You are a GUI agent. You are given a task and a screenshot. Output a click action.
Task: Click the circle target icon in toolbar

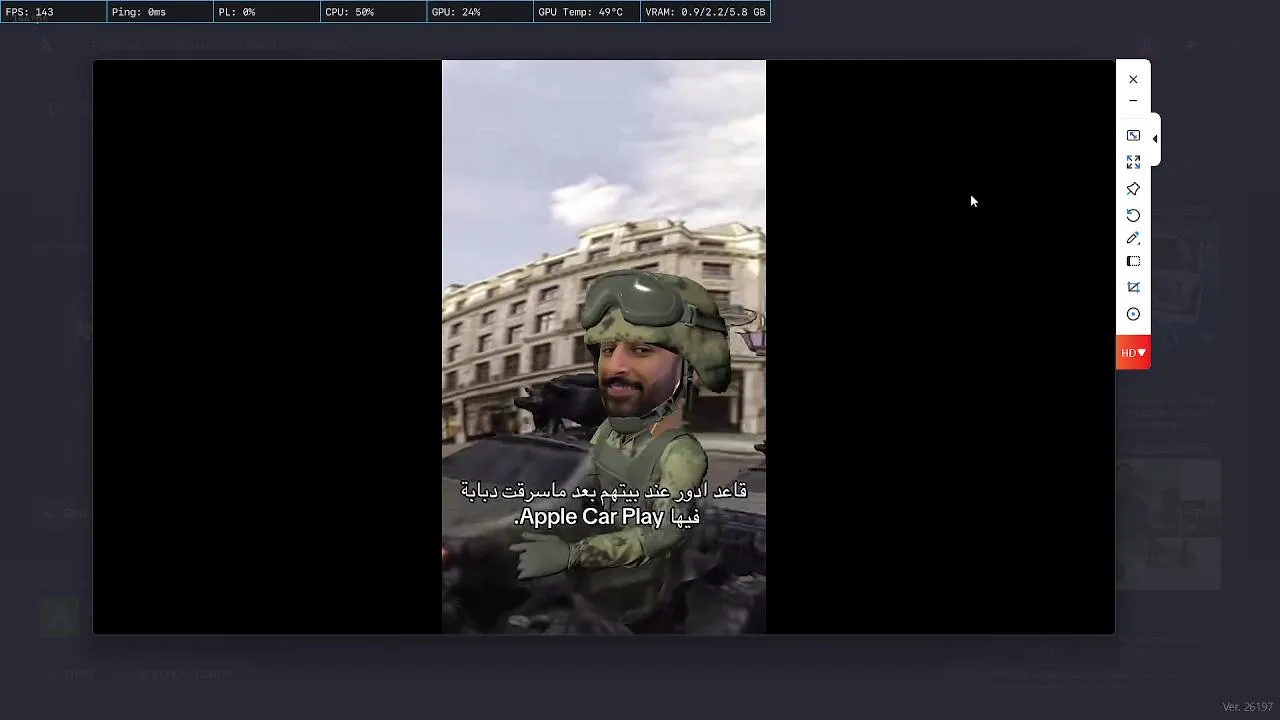point(1133,314)
